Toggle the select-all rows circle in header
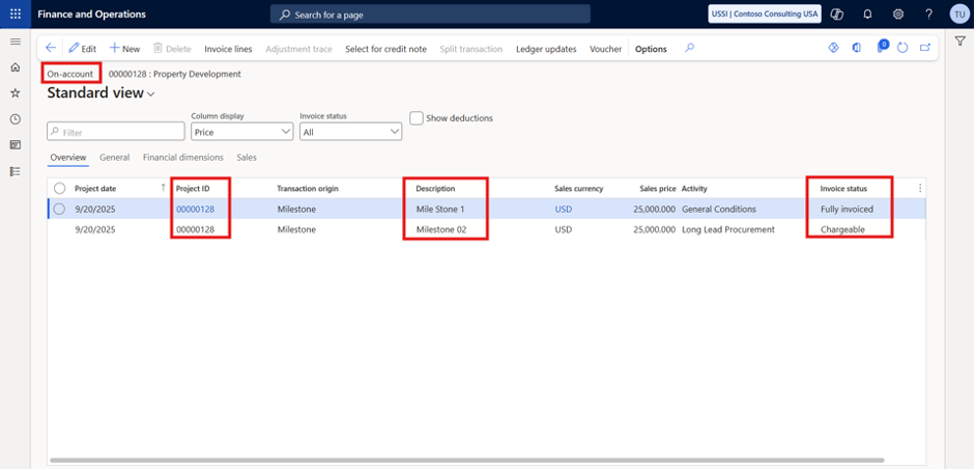977x470 pixels. [x=60, y=188]
